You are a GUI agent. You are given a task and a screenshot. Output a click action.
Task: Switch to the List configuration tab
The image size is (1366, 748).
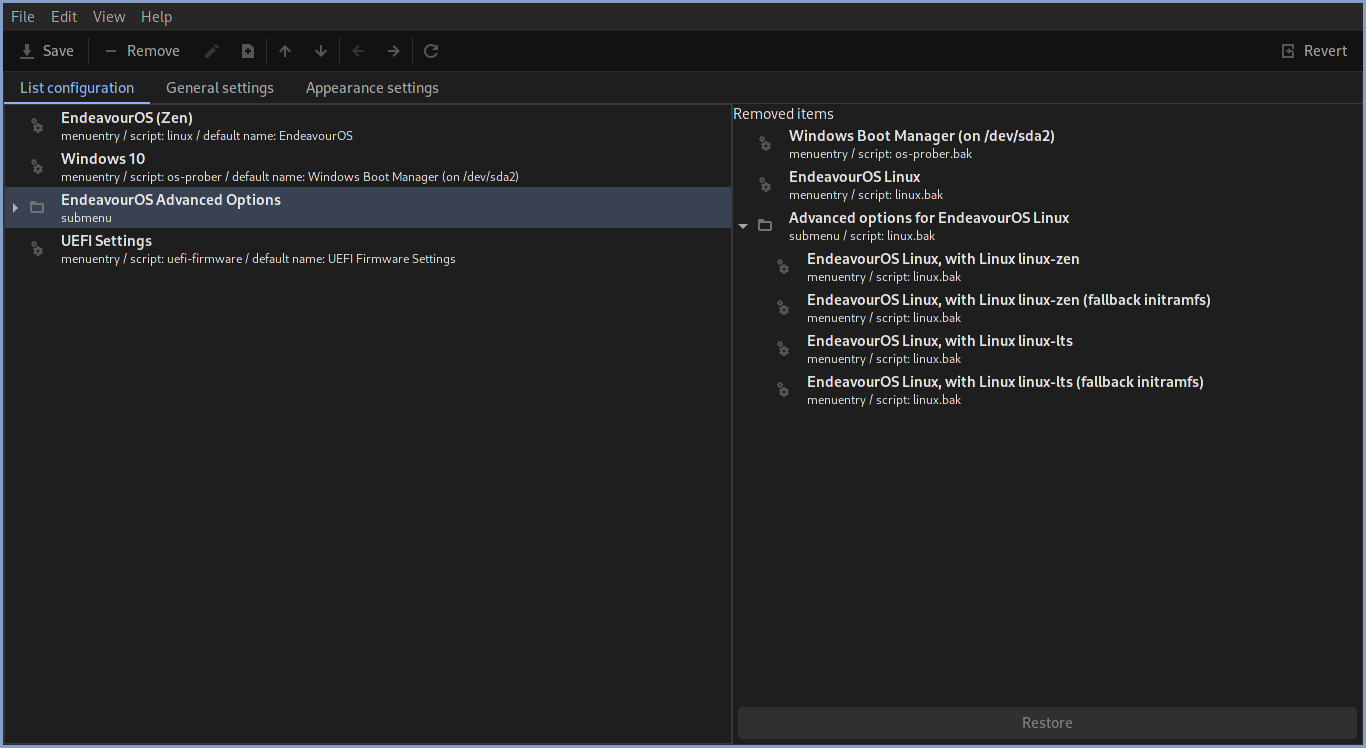[x=77, y=88]
